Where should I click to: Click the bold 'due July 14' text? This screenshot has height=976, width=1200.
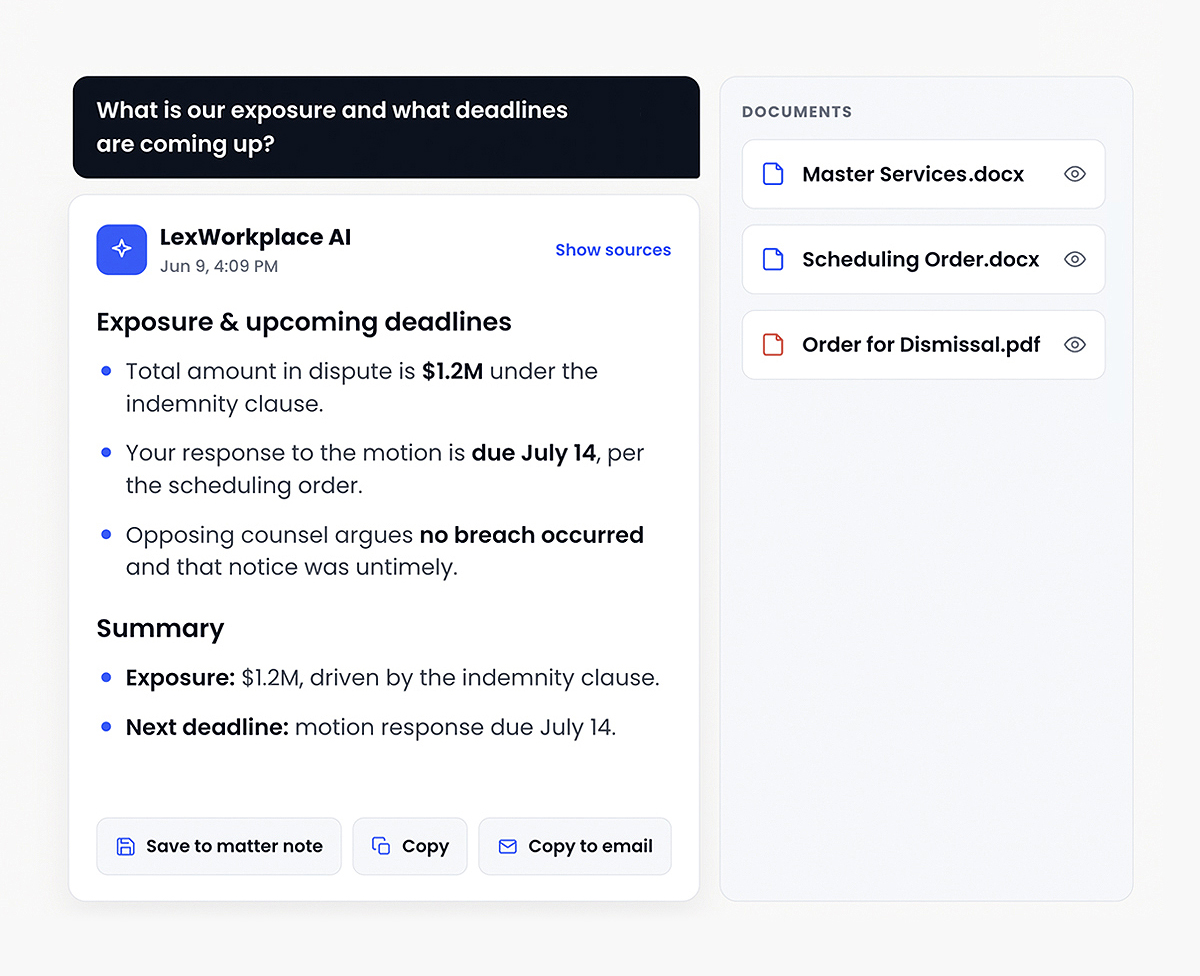(534, 453)
